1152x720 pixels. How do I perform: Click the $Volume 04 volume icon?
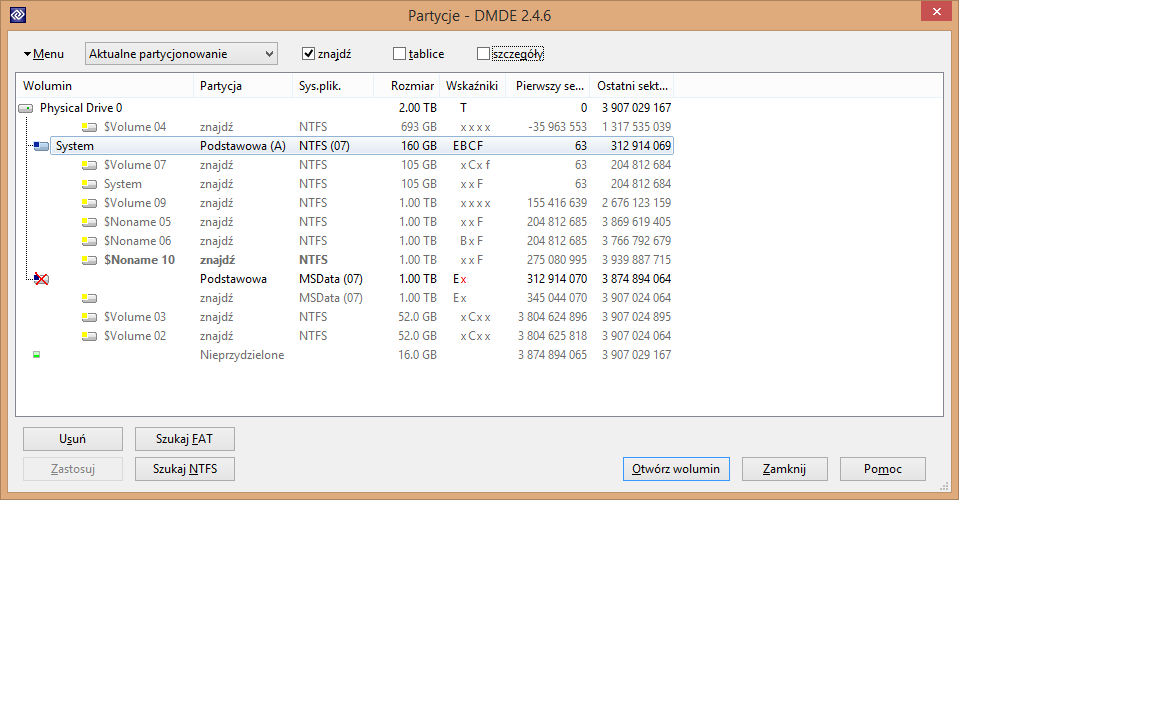90,127
